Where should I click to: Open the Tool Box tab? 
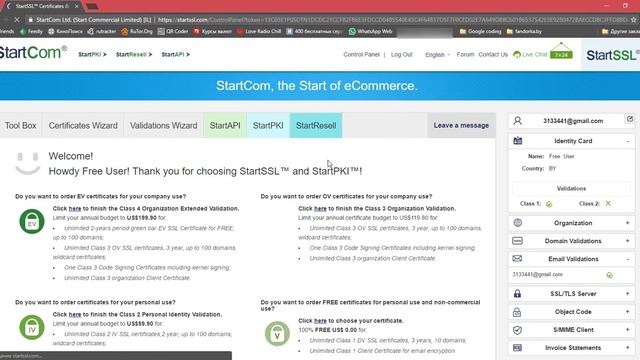[x=20, y=126]
